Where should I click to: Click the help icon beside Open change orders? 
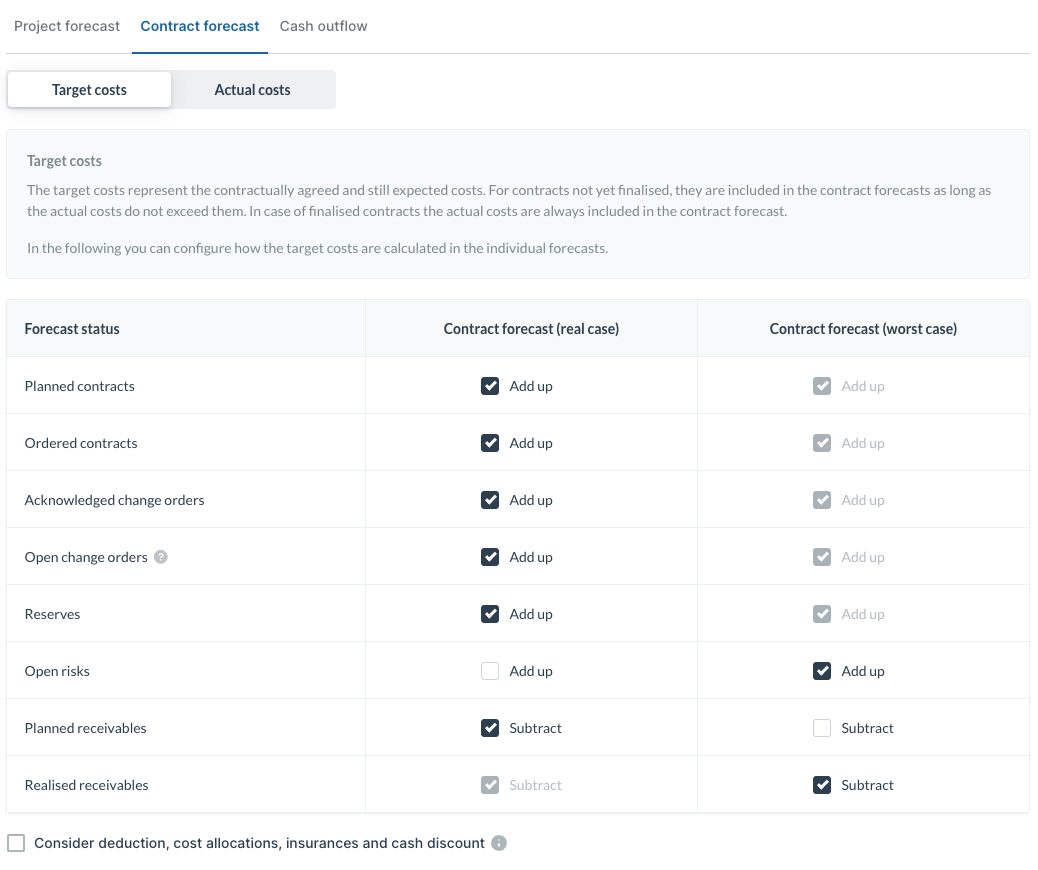click(x=161, y=557)
